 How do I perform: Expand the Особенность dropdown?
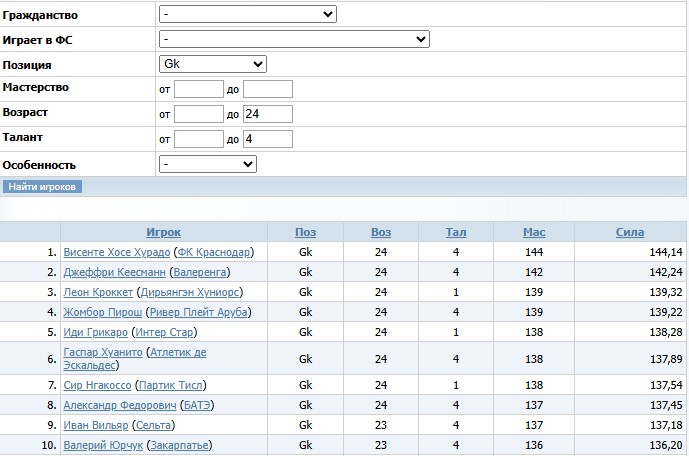pyautogui.click(x=208, y=164)
